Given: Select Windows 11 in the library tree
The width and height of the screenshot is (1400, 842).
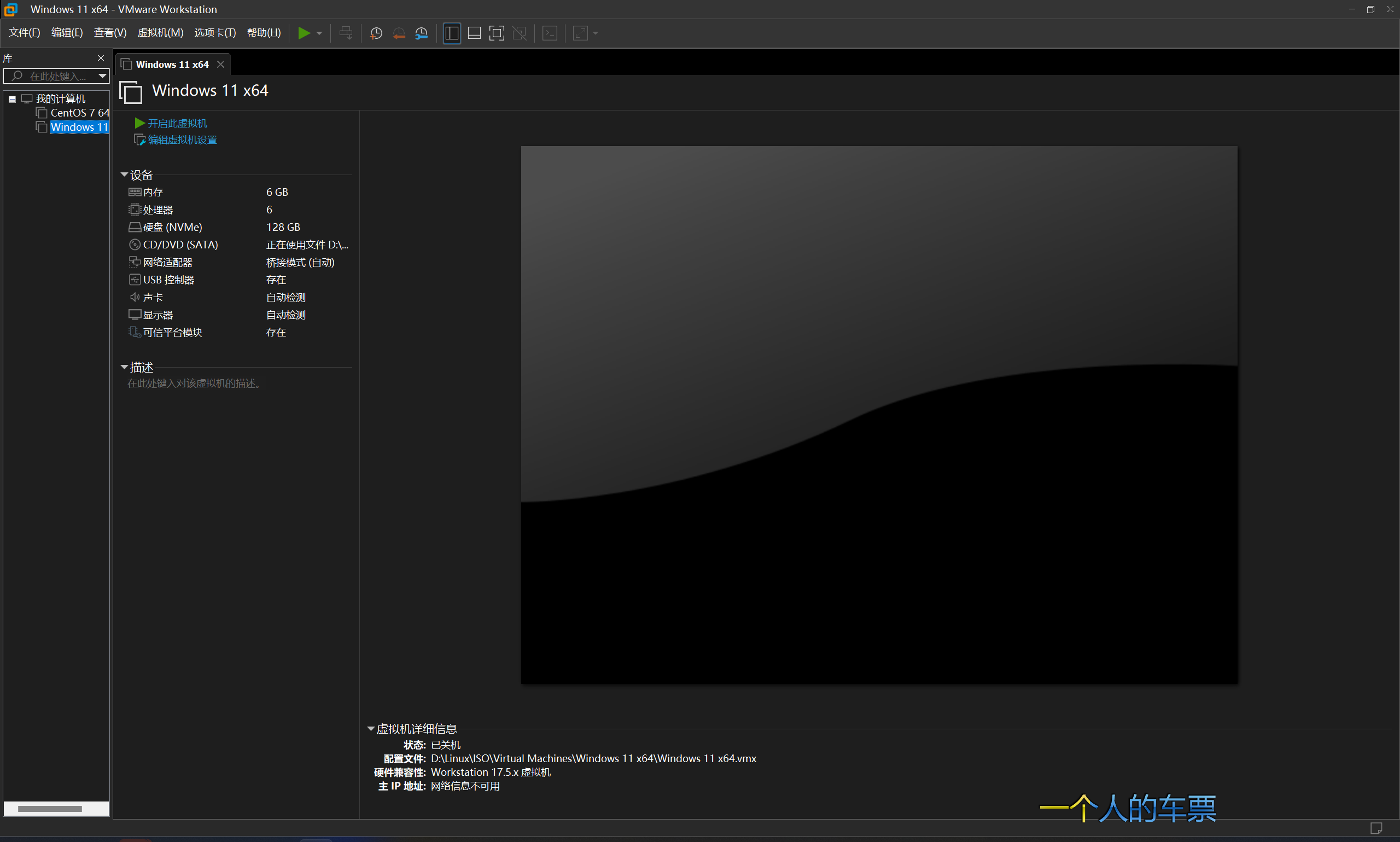Looking at the screenshot, I should pyautogui.click(x=79, y=127).
